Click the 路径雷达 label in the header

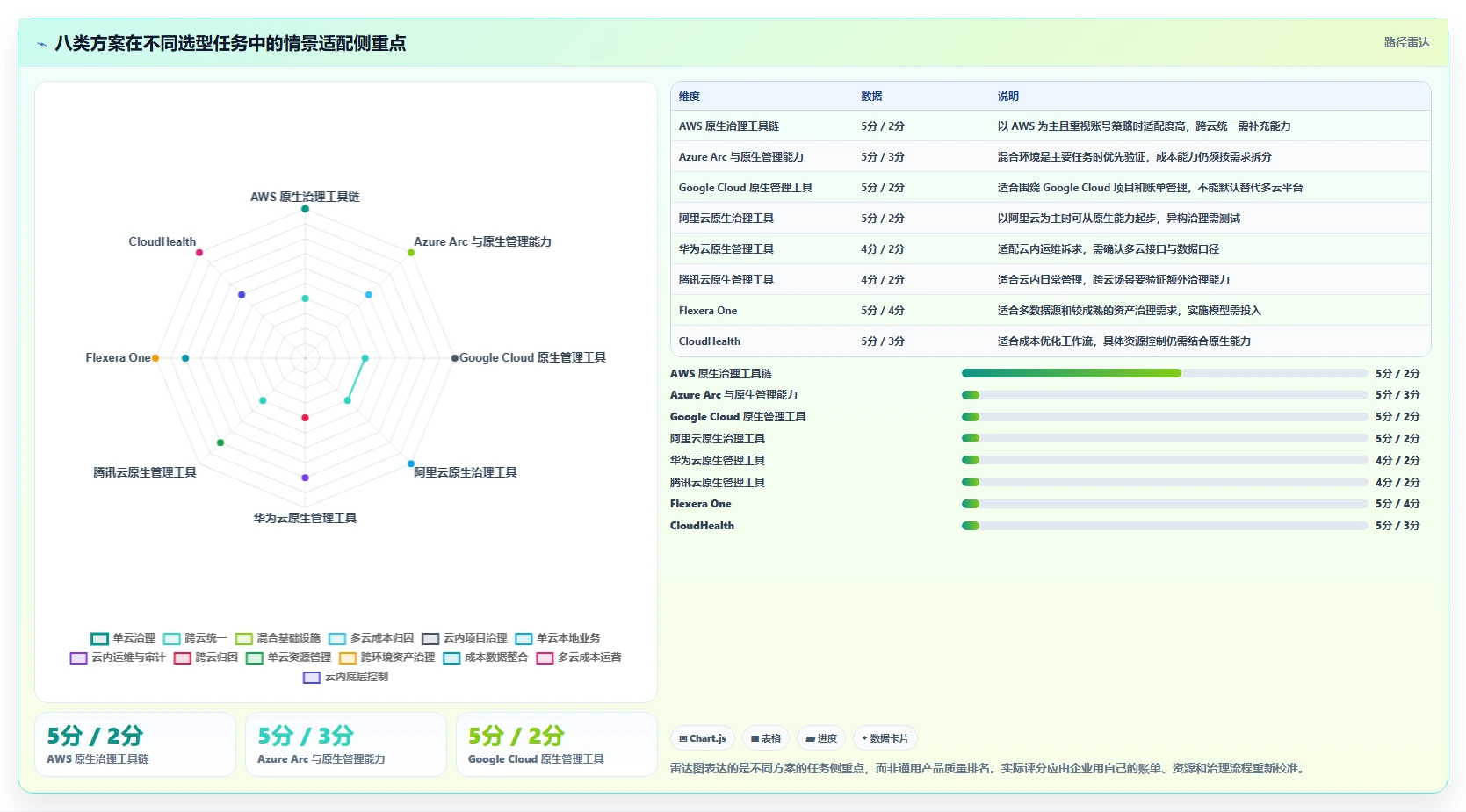(x=1406, y=42)
